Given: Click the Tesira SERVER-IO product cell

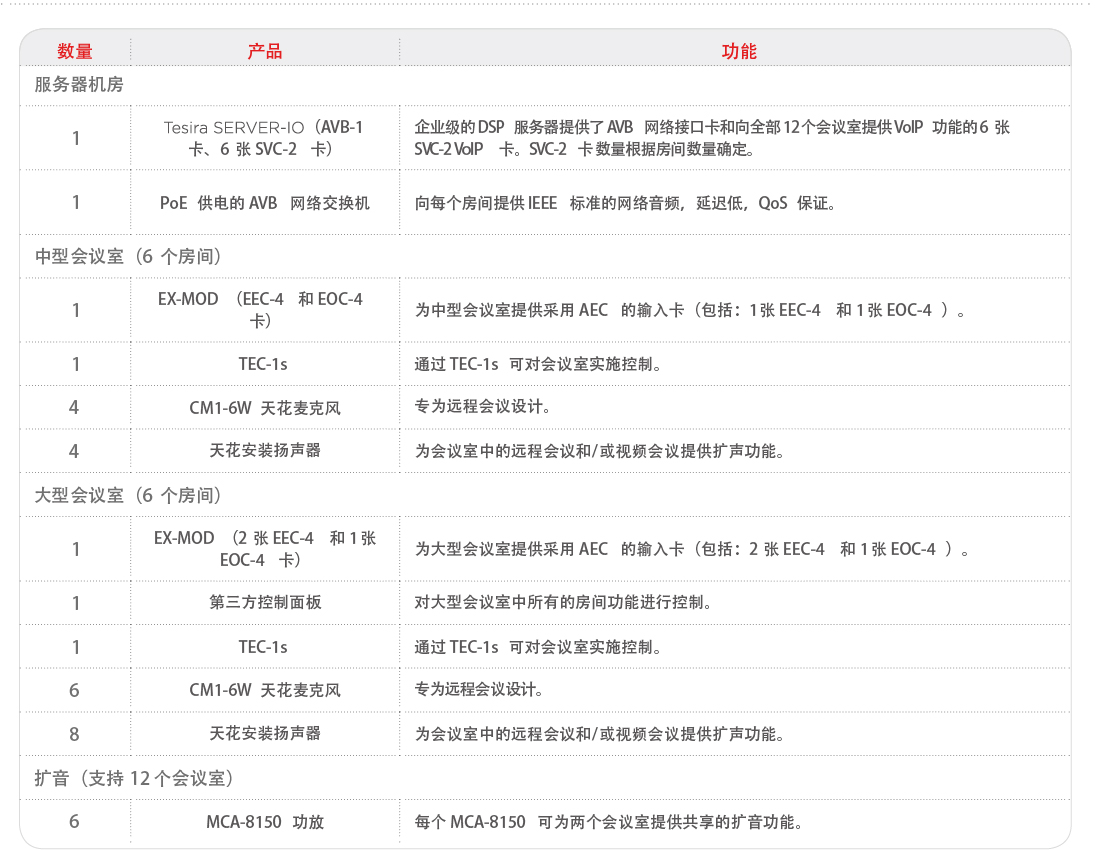Looking at the screenshot, I should tap(264, 138).
